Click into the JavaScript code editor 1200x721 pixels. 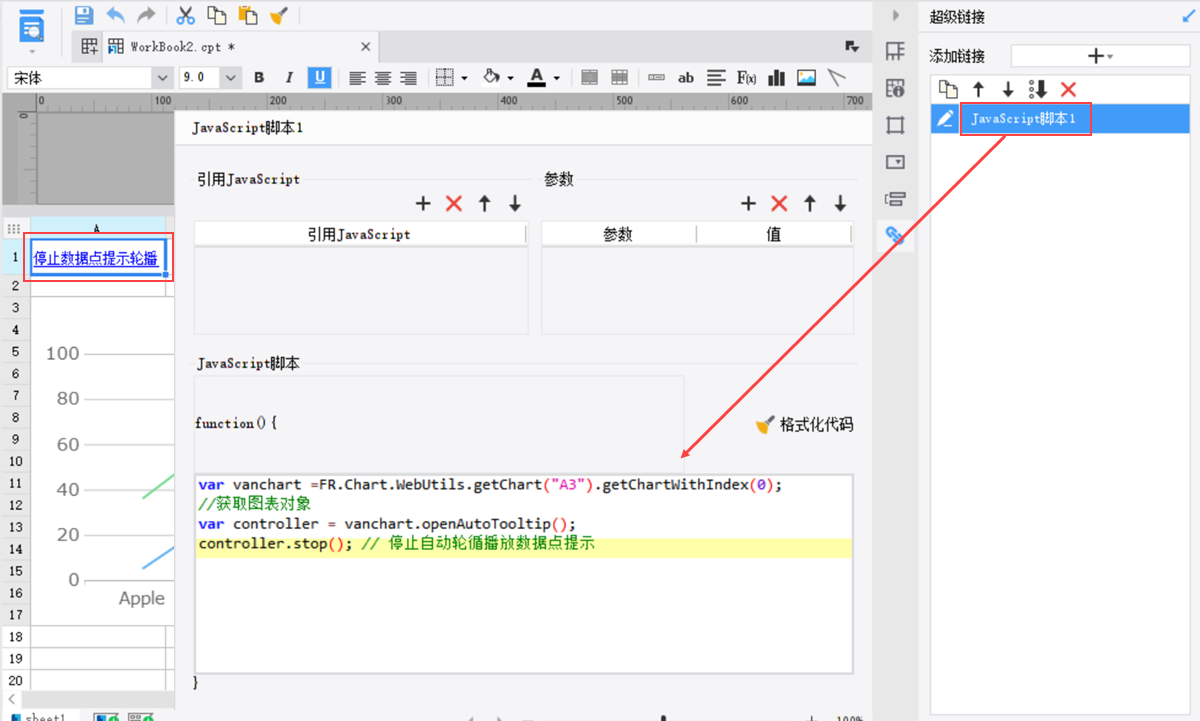pyautogui.click(x=524, y=574)
